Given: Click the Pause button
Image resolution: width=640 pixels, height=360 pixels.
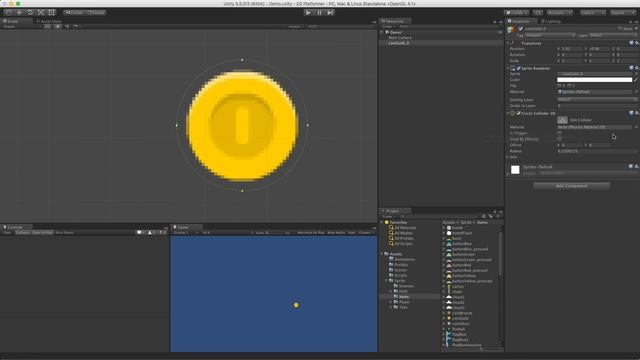Looking at the screenshot, I should coord(320,13).
